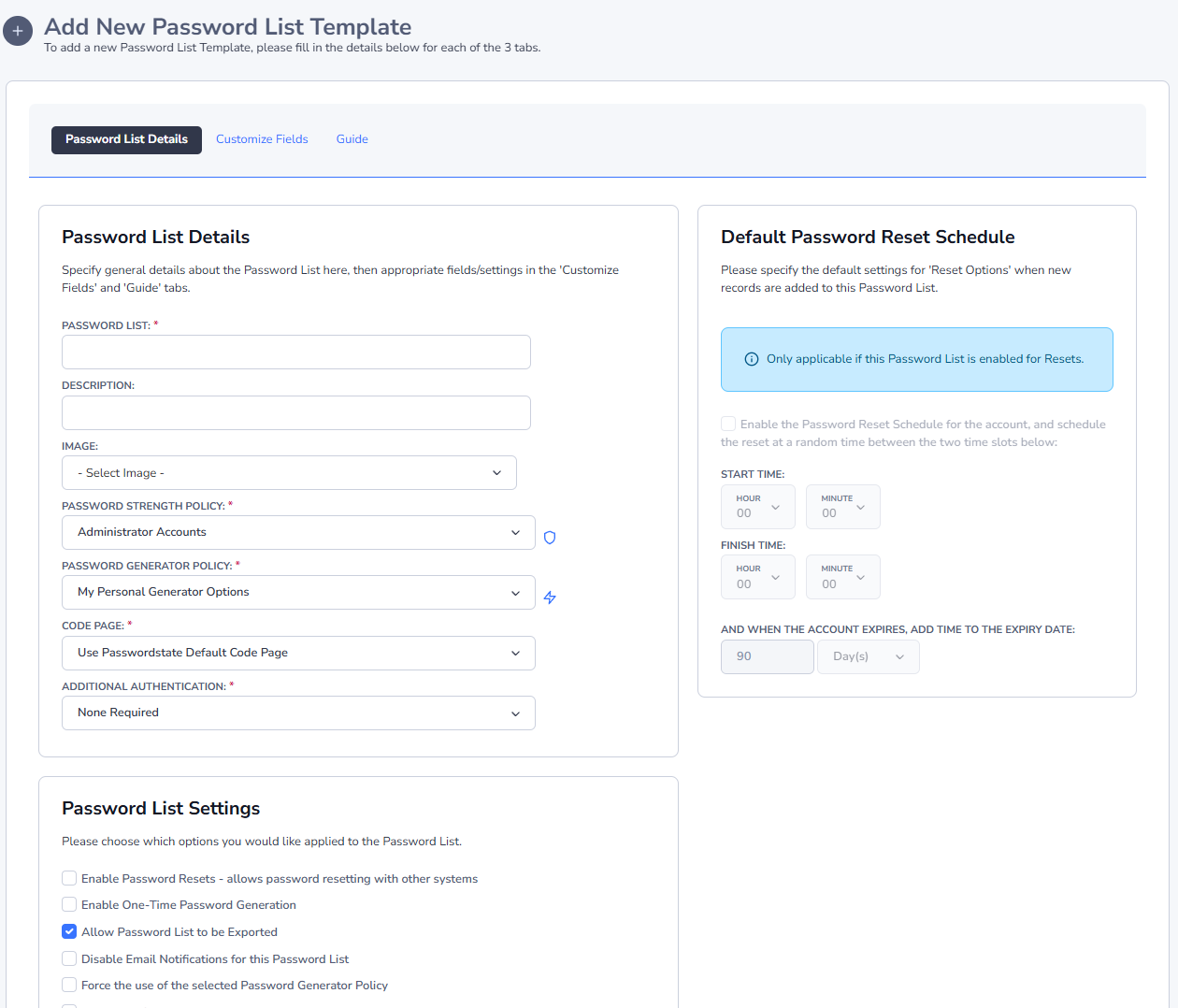1178x1008 pixels.
Task: Open the Select Image dropdown
Action: coord(289,473)
